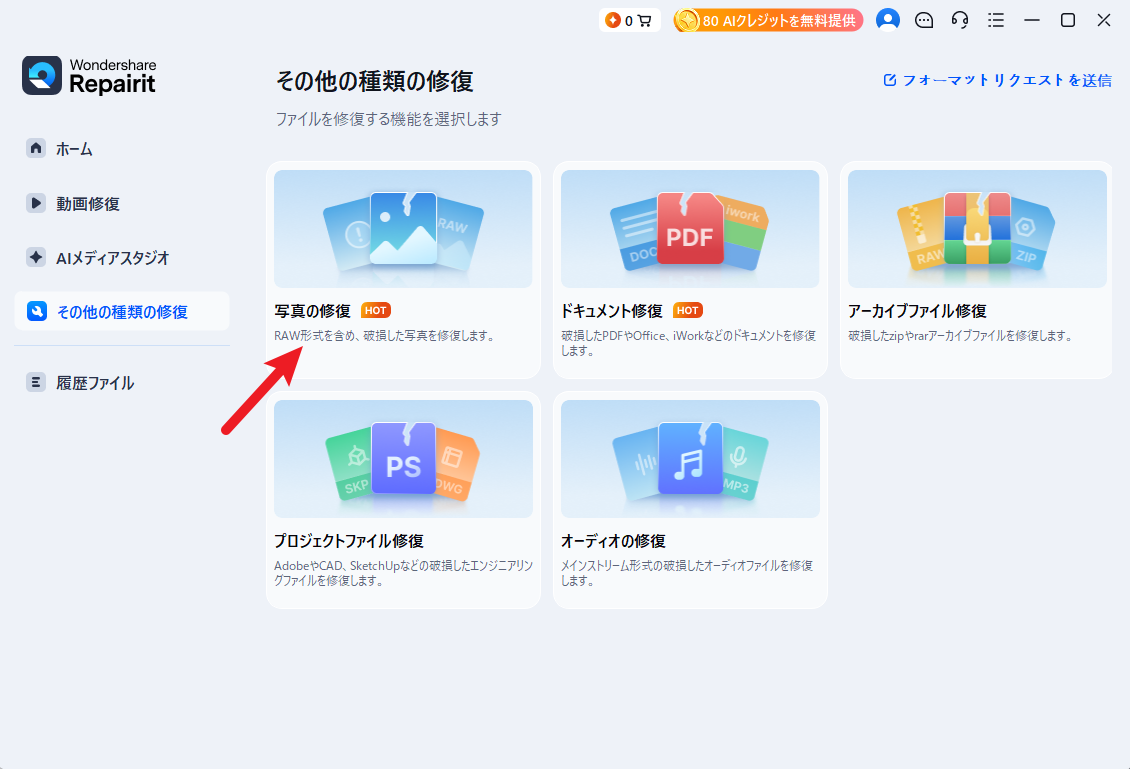Open the shopping cart icon
Viewport: 1130px width, 769px height.
[x=645, y=21]
